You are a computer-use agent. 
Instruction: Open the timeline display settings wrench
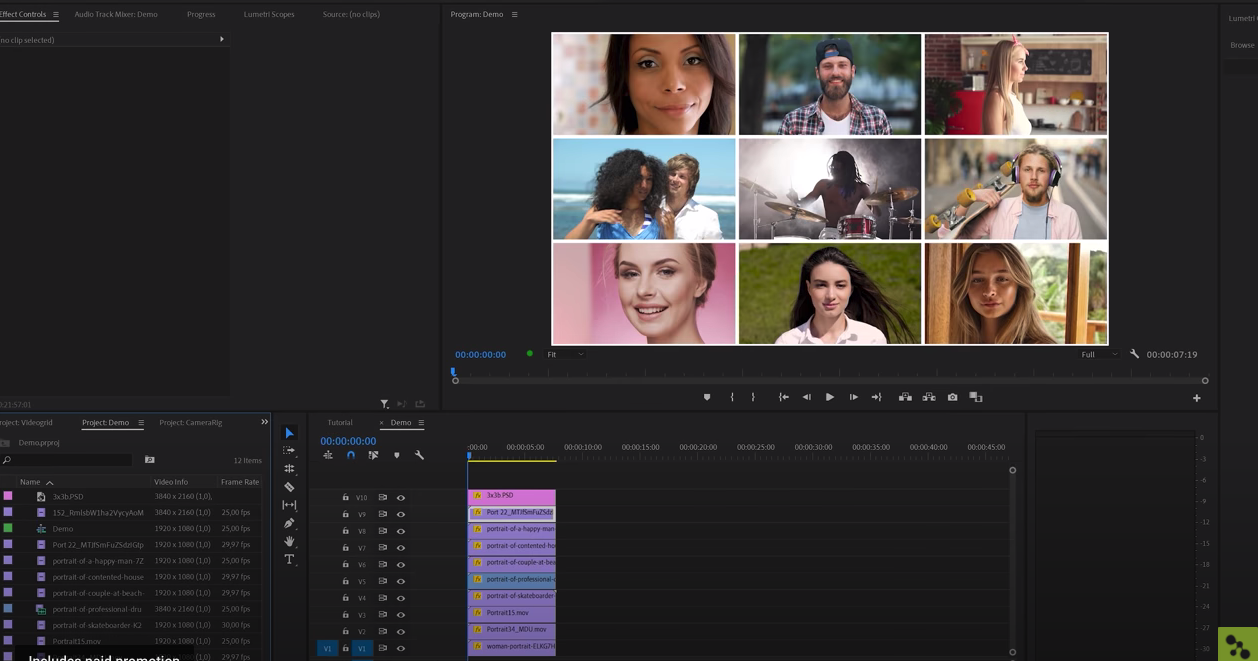[x=419, y=455]
